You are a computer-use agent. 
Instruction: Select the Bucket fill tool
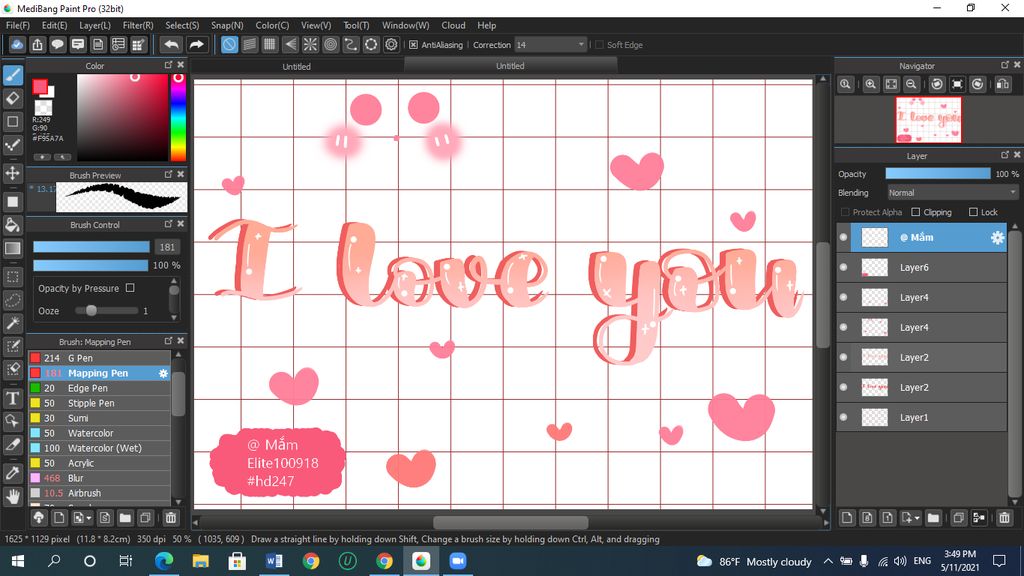[12, 225]
